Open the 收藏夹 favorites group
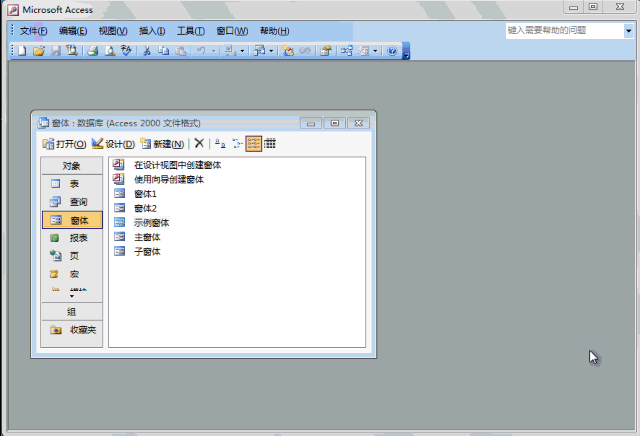Screen dimensions: 640x436 pyautogui.click(x=72, y=330)
